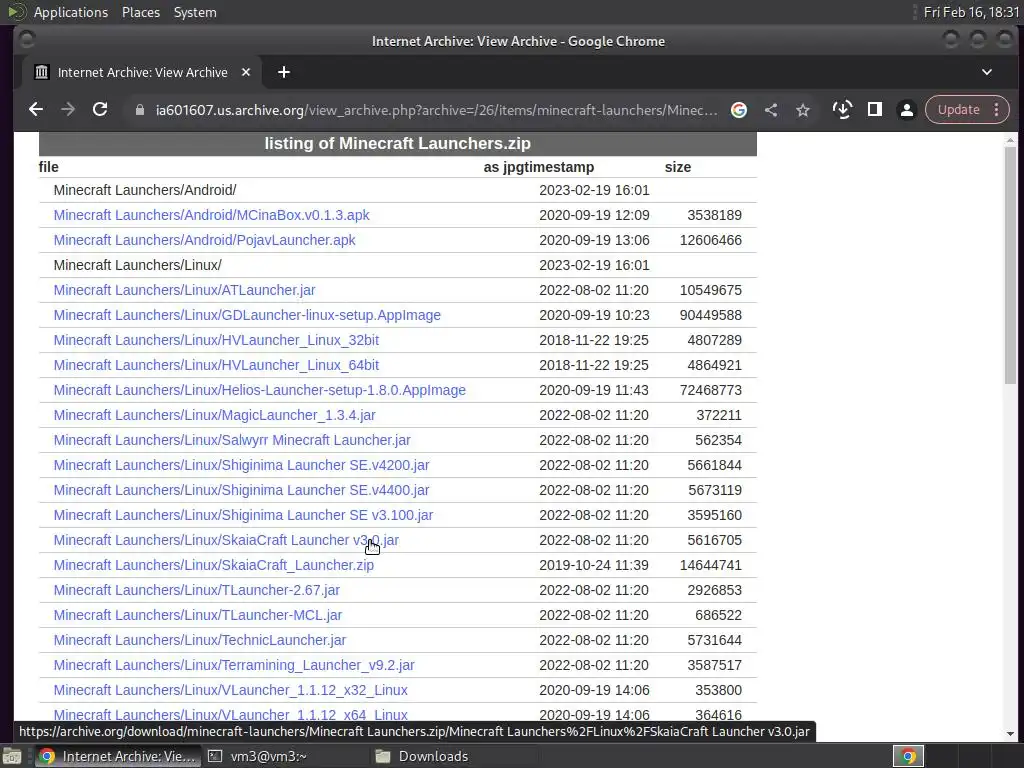The image size is (1024, 768).
Task: Click Shiginima Launcher SE.v4400.jar link
Action: click(241, 490)
